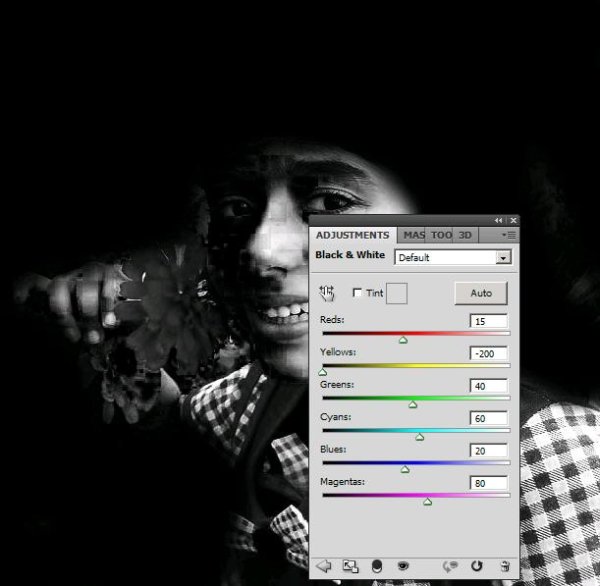Click the Magentas label text
The width and height of the screenshot is (600, 586).
(x=342, y=482)
